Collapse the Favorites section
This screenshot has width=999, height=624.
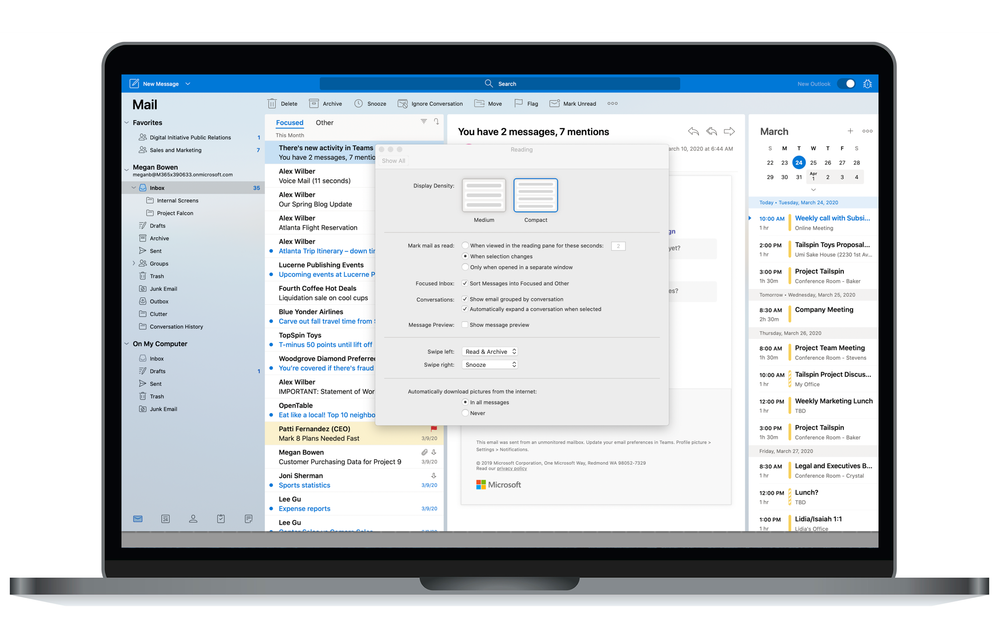coord(126,122)
